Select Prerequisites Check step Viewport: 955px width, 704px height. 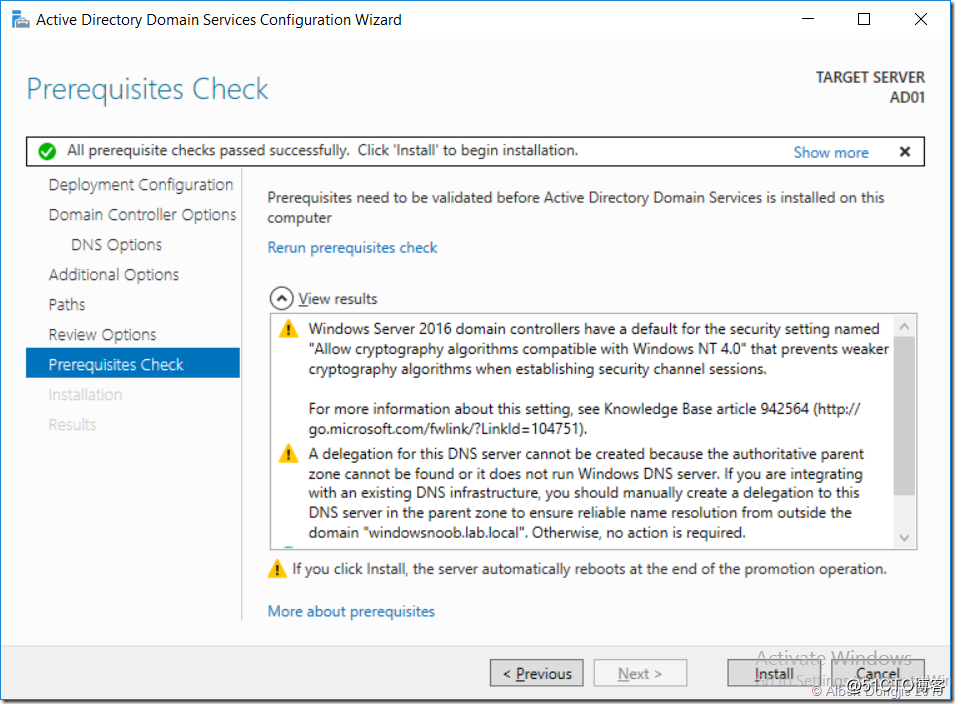pos(133,364)
